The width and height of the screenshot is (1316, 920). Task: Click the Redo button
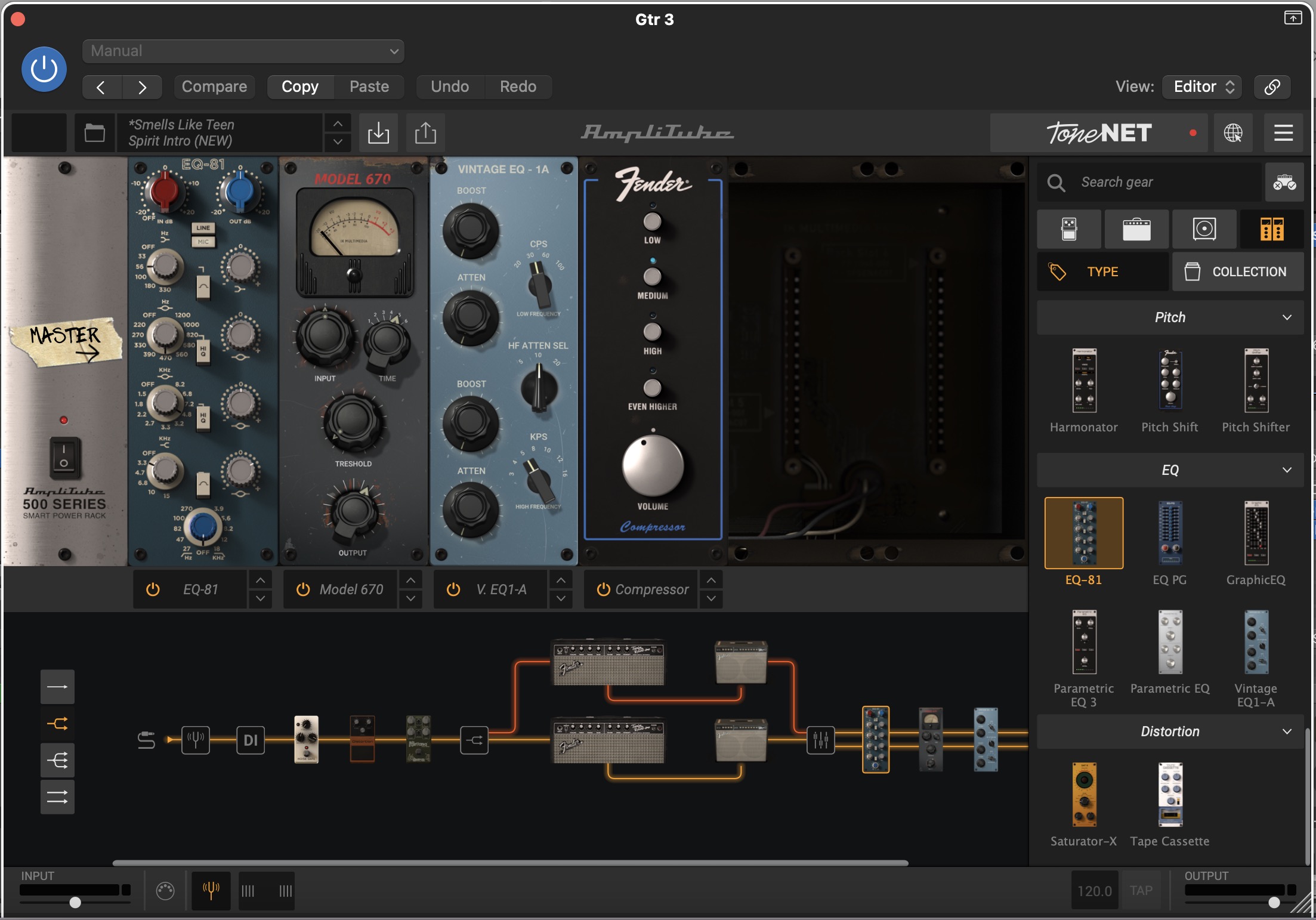[518, 87]
